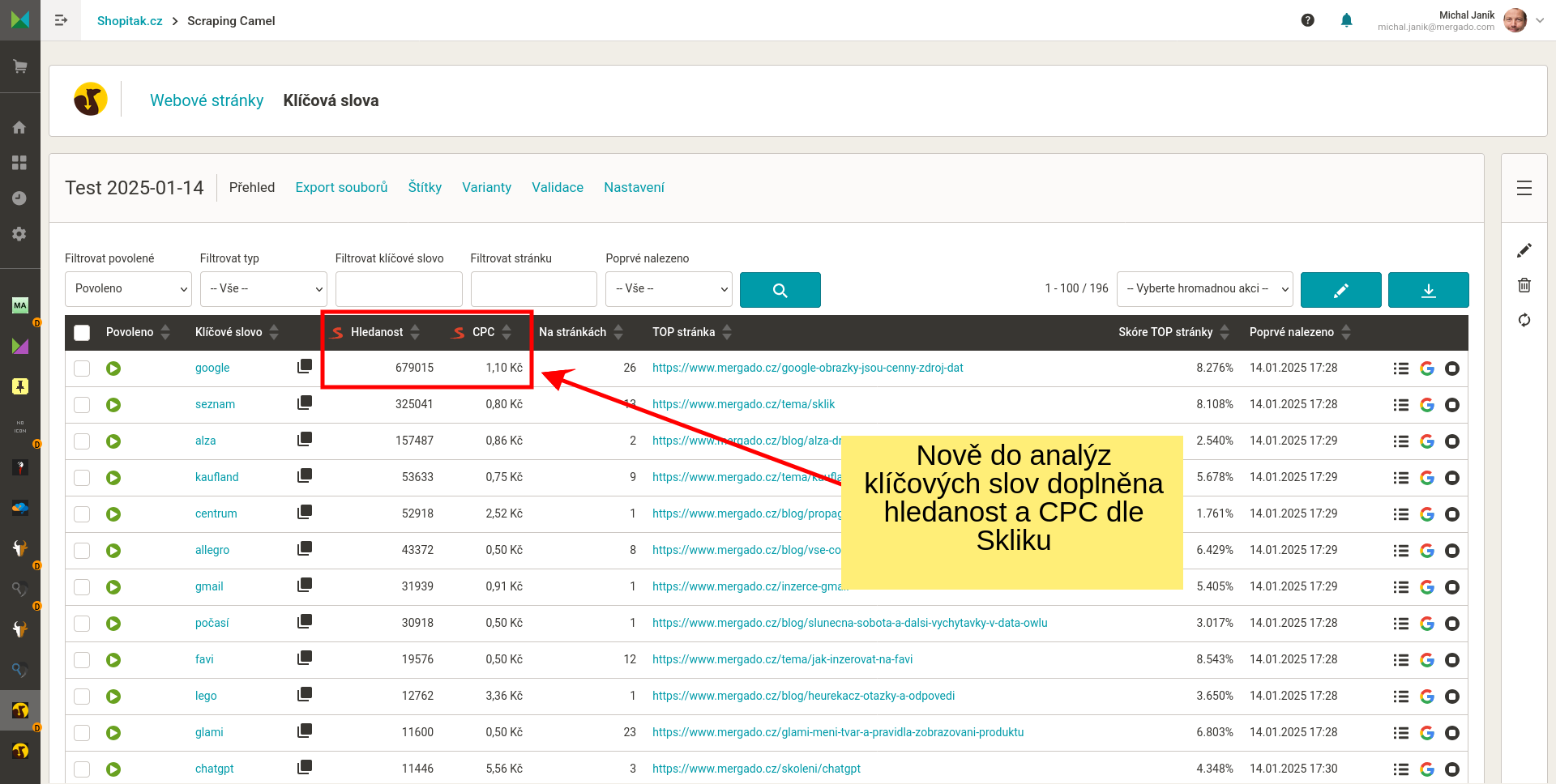
Task: Click the notification bell icon
Action: (x=1346, y=20)
